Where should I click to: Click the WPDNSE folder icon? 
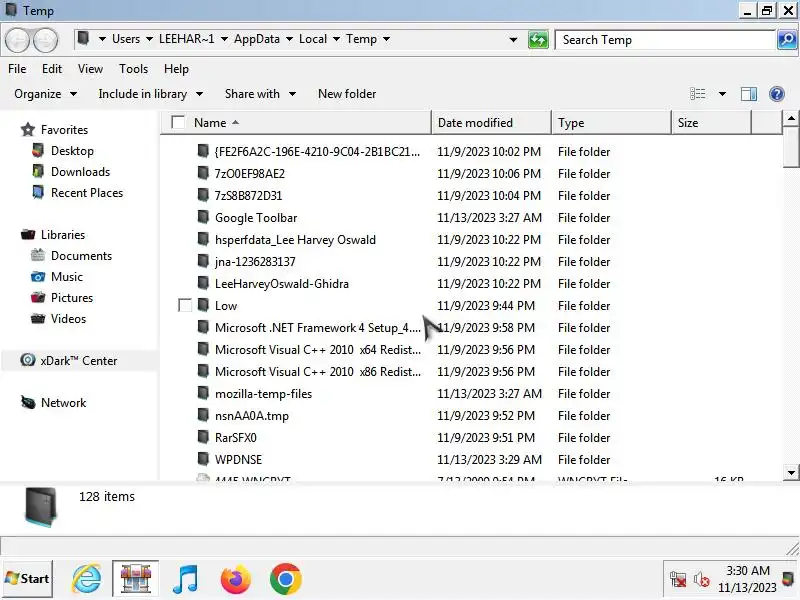click(203, 459)
